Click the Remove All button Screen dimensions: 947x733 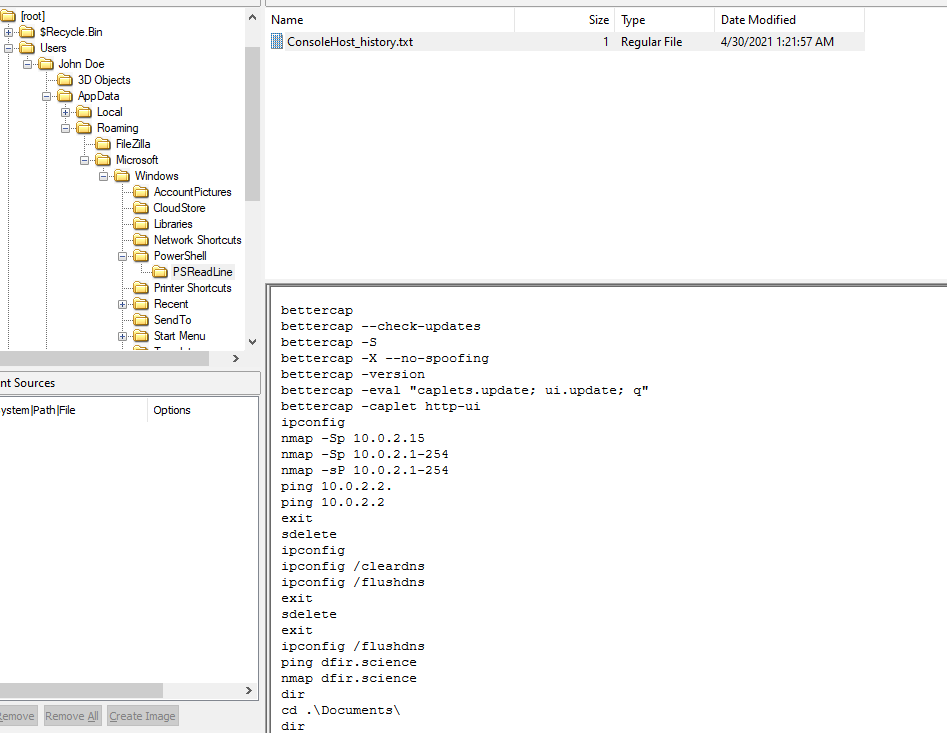[x=72, y=716]
